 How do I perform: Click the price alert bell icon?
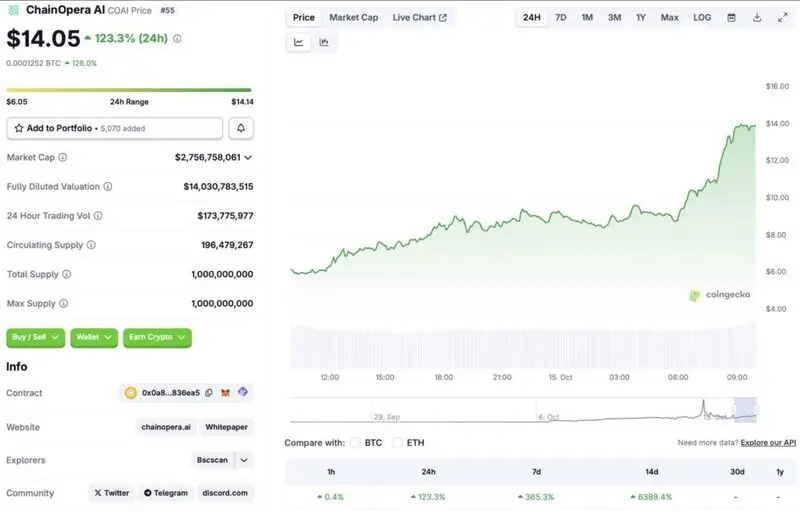coord(241,128)
